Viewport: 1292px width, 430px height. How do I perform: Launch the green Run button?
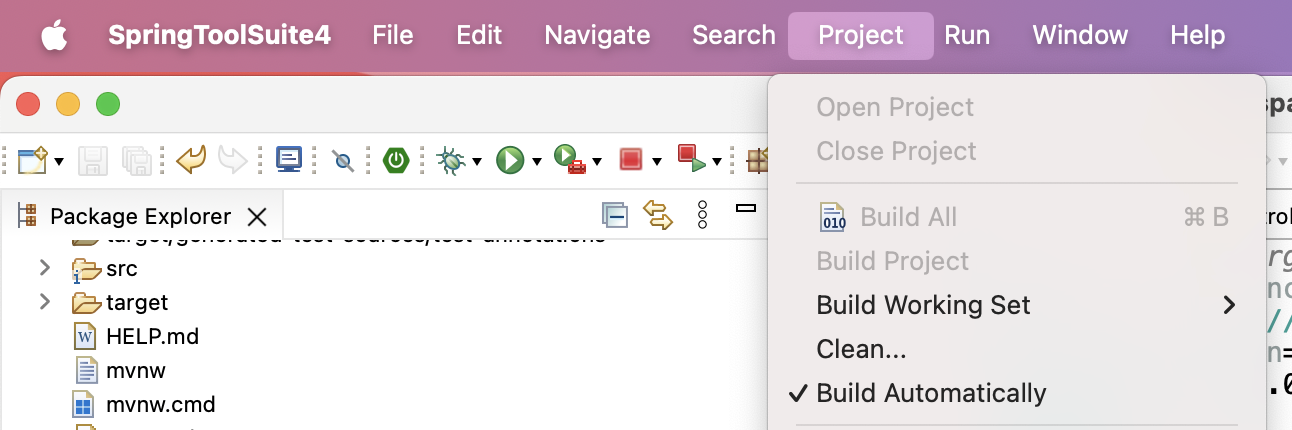510,159
